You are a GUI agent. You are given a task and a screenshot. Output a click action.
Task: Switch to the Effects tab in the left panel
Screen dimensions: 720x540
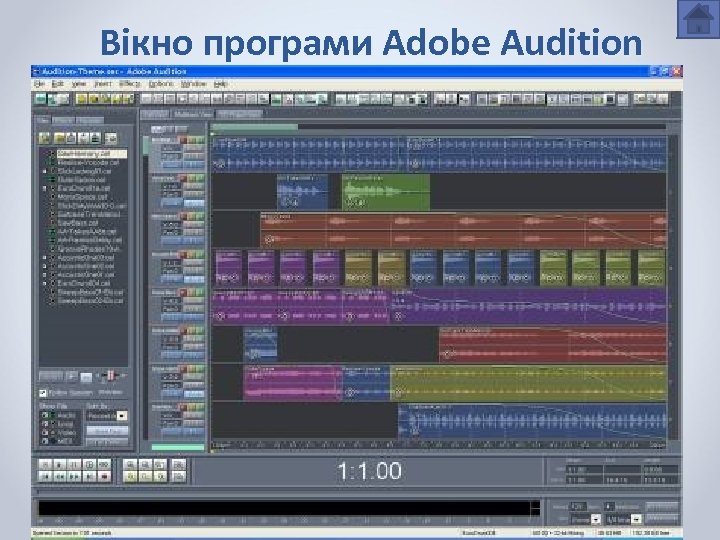pyautogui.click(x=62, y=120)
